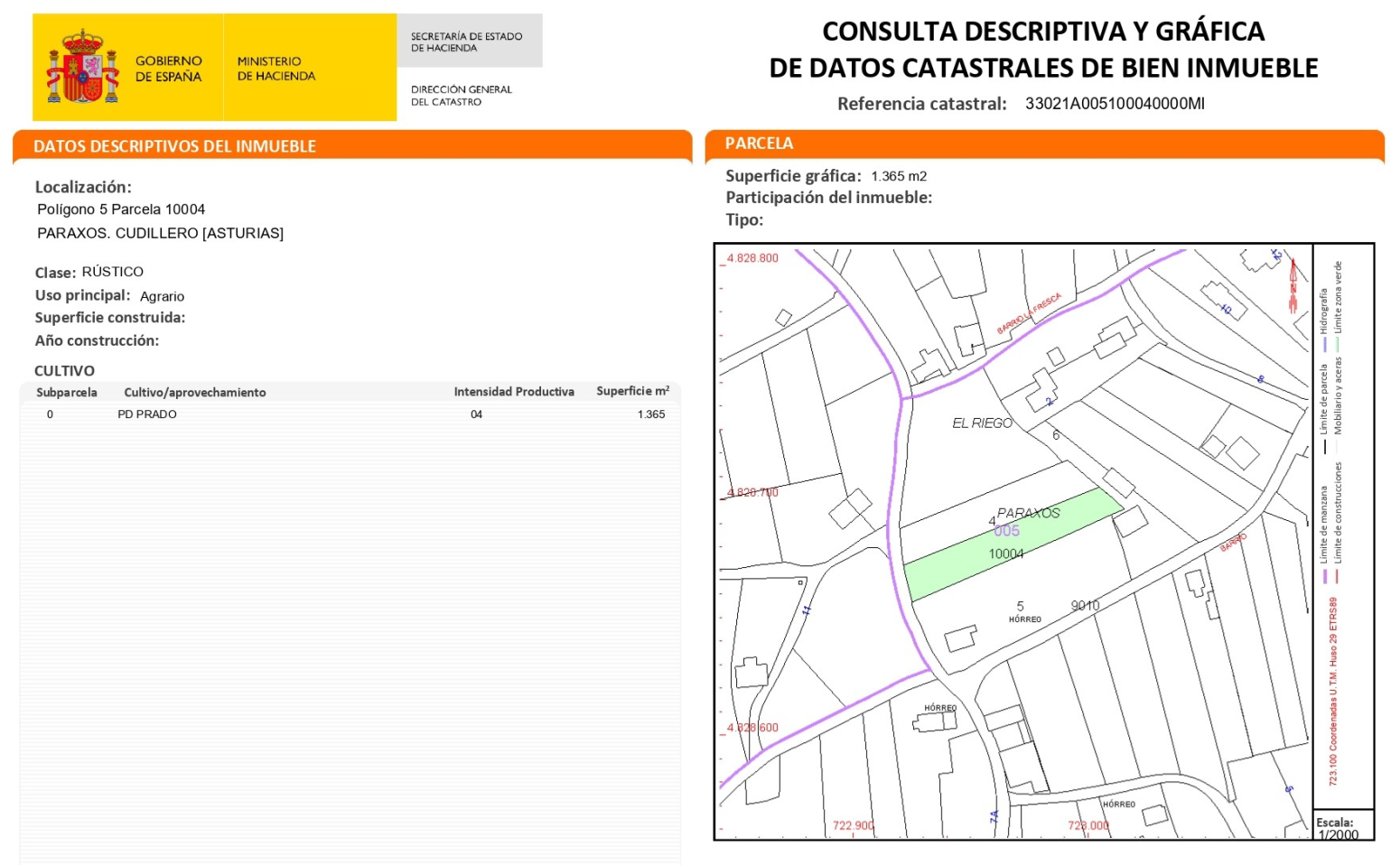The width and height of the screenshot is (1400, 865).
Task: Click the 'GOBIERNO DE ESPAÑA' text
Action: click(x=169, y=69)
